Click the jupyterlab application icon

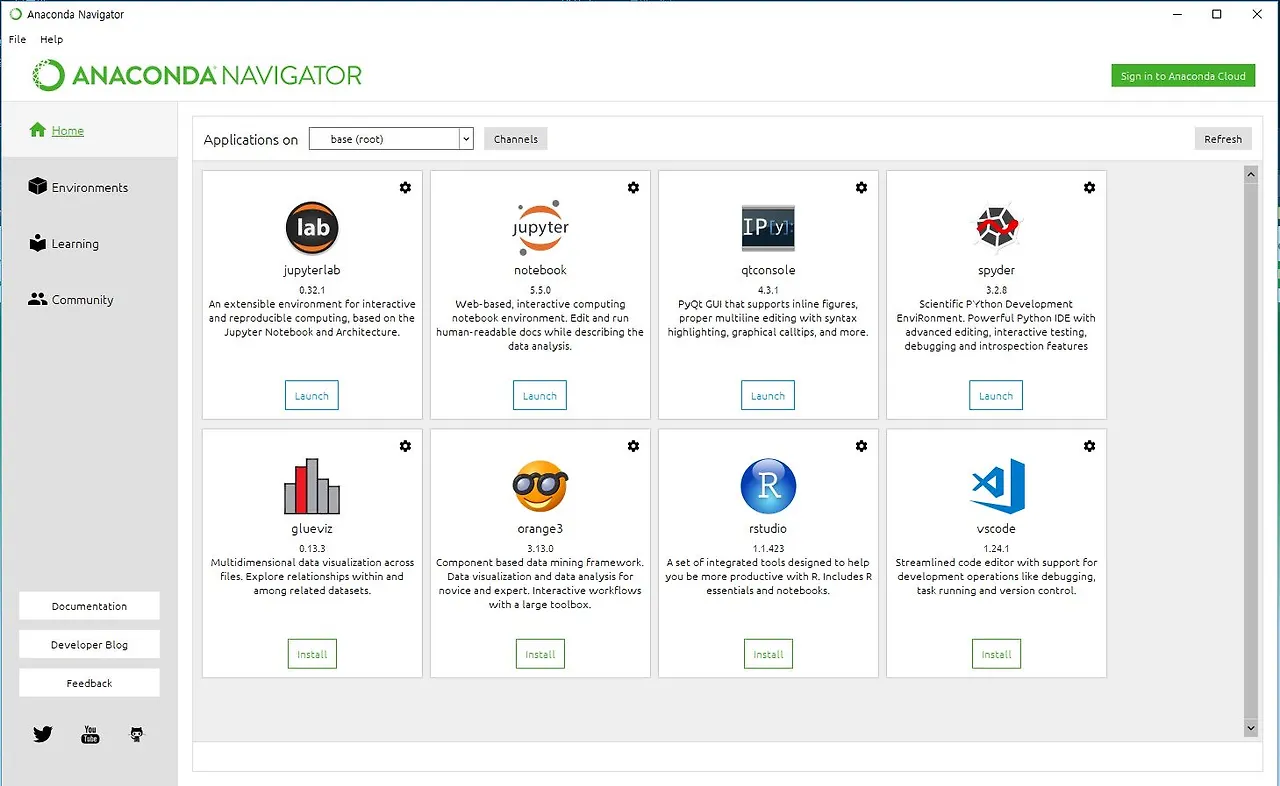tap(312, 228)
